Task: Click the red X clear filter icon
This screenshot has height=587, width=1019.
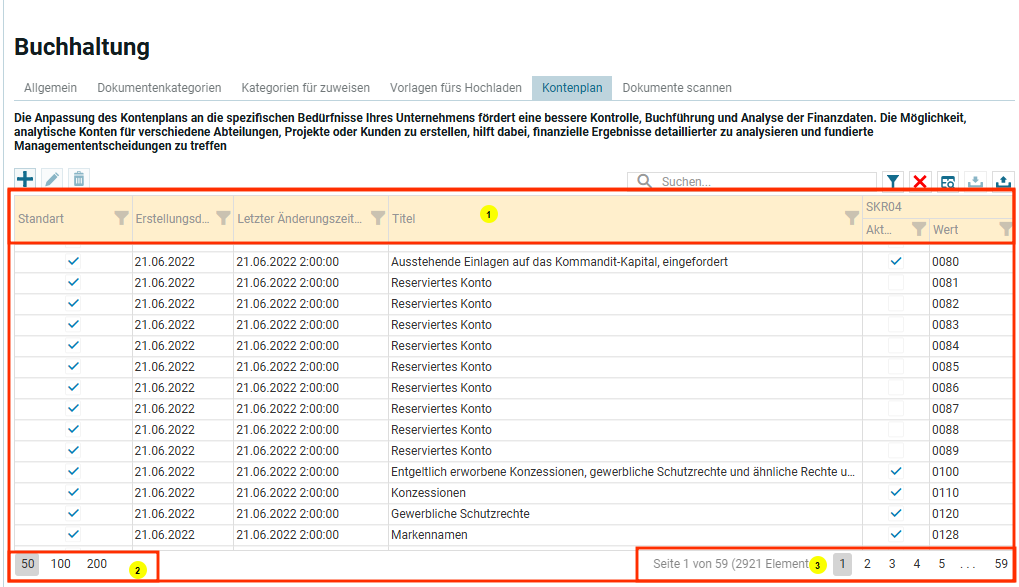Action: [x=920, y=182]
